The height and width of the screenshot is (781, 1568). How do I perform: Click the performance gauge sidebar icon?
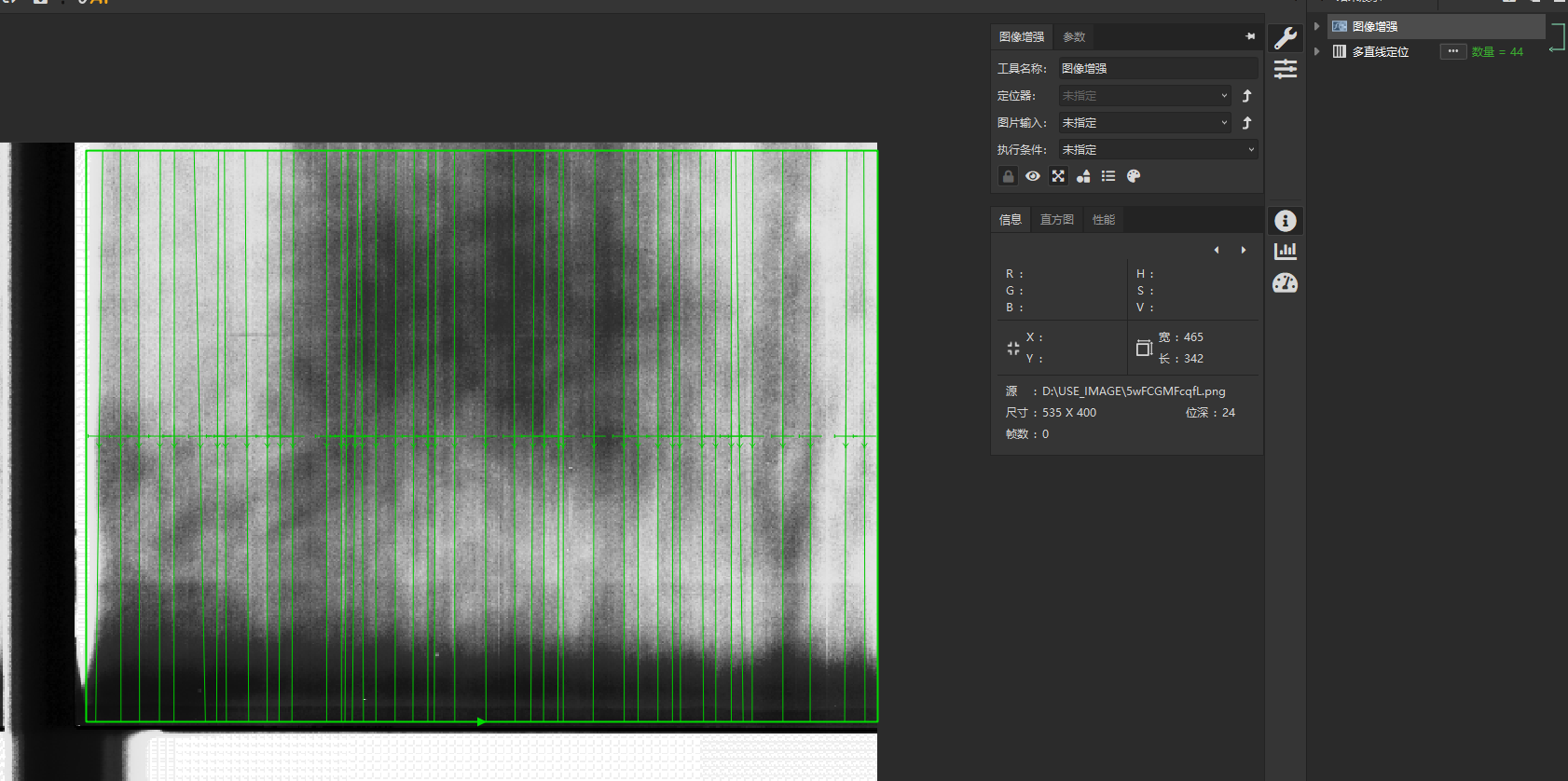[1286, 283]
